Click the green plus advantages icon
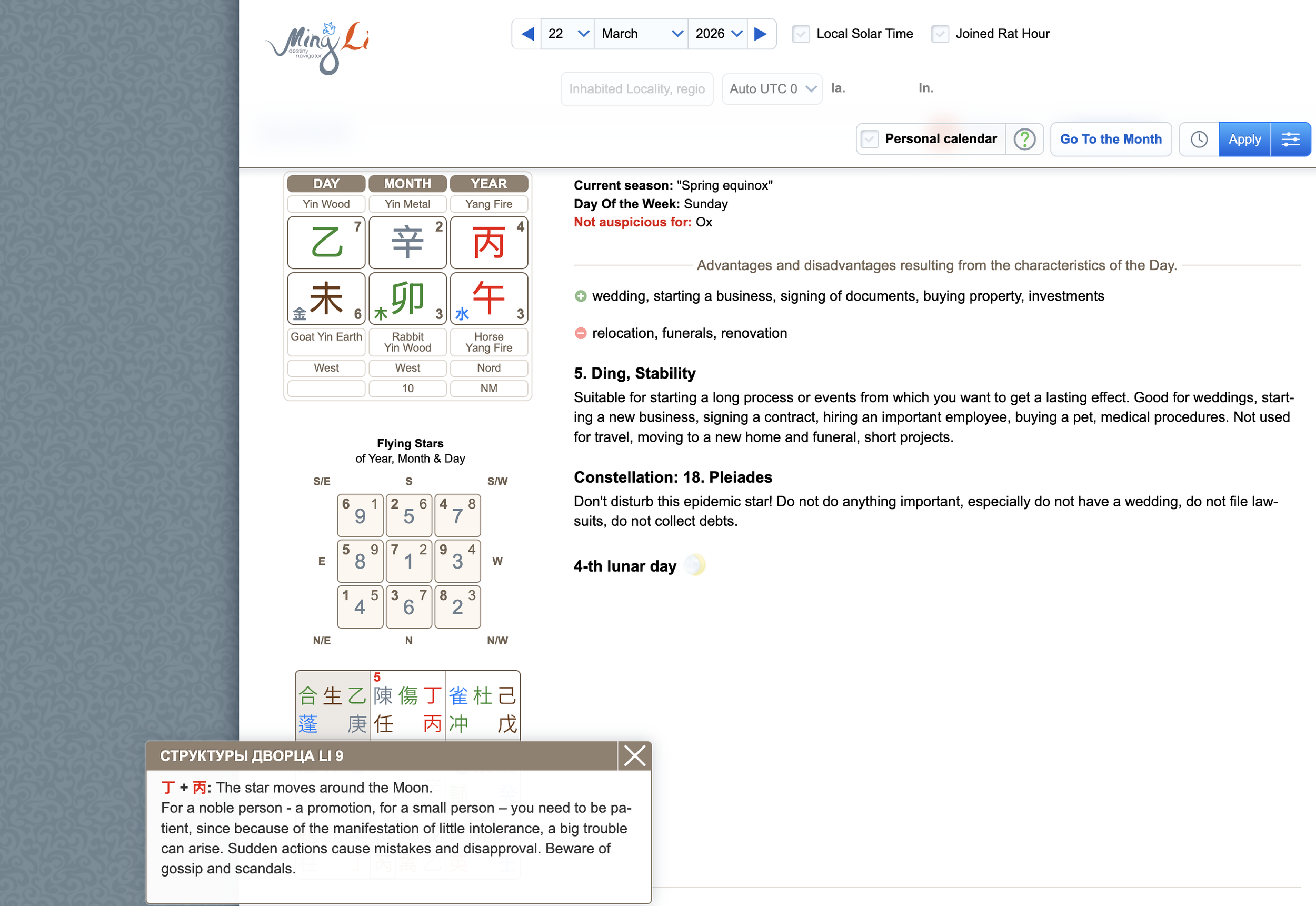Screen dimensions: 1316x906 [x=580, y=296]
